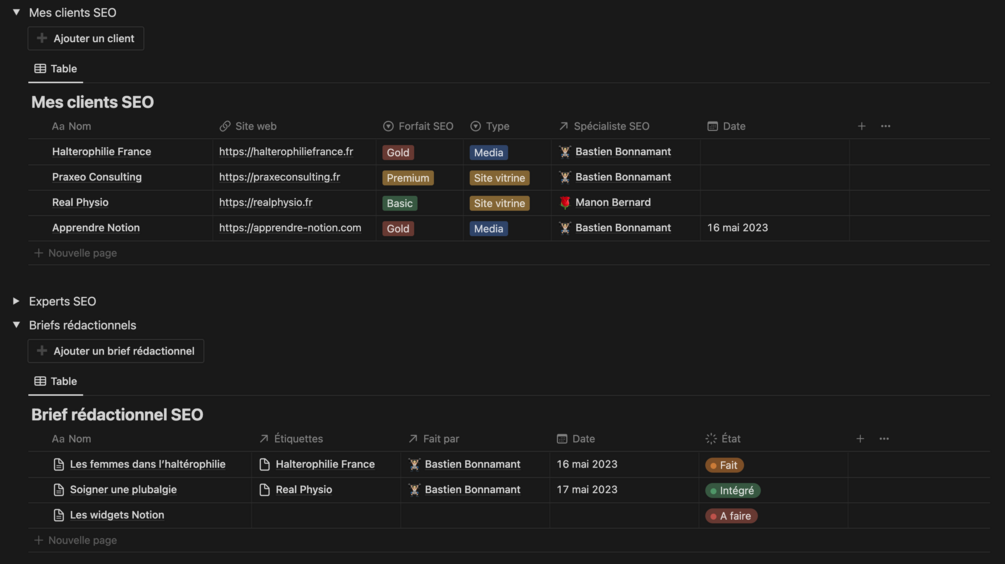Viewport: 1005px width, 564px height.
Task: Select the Table tab of Brief rédactionnel SEO
Action: click(x=56, y=381)
